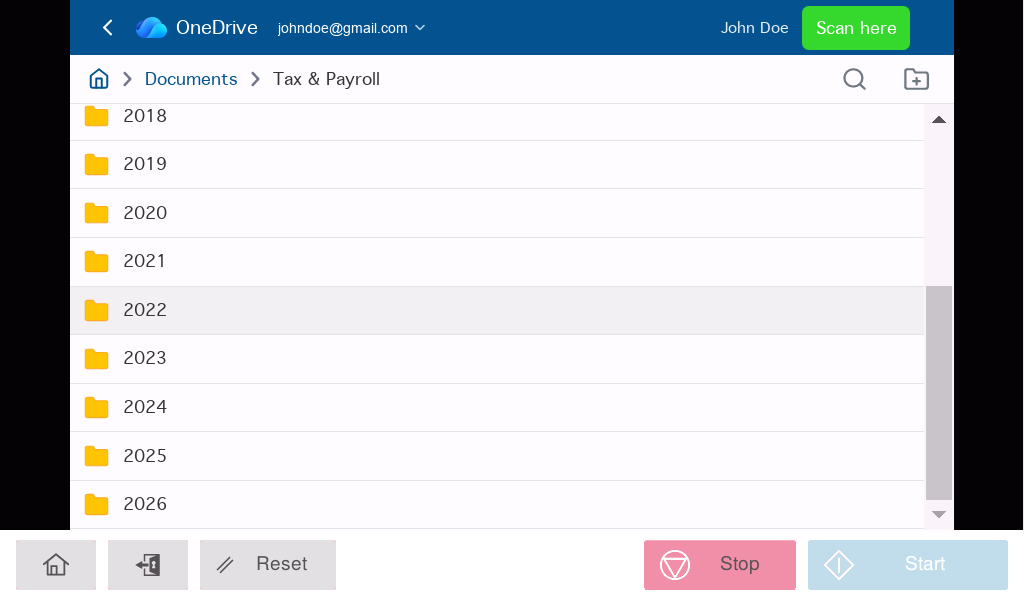Click the John Doe user name
1024x600 pixels.
pyautogui.click(x=754, y=28)
